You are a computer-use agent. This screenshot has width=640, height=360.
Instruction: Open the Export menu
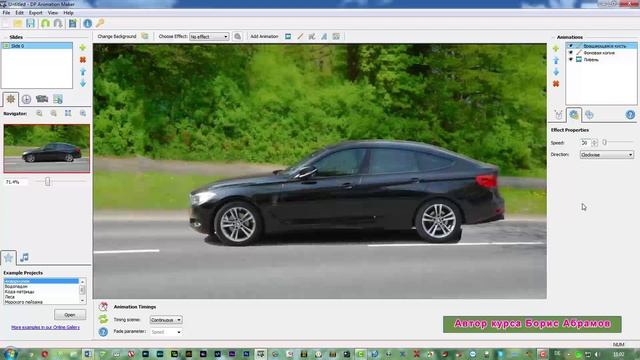(x=36, y=13)
